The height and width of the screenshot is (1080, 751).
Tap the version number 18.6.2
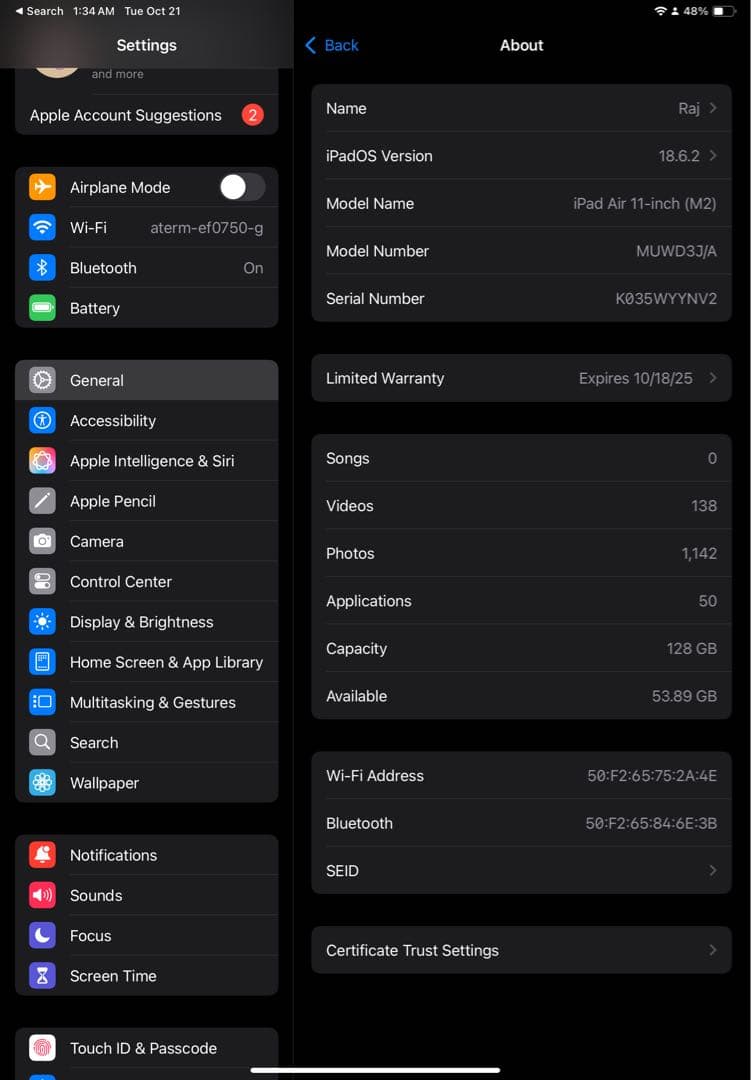(x=679, y=156)
